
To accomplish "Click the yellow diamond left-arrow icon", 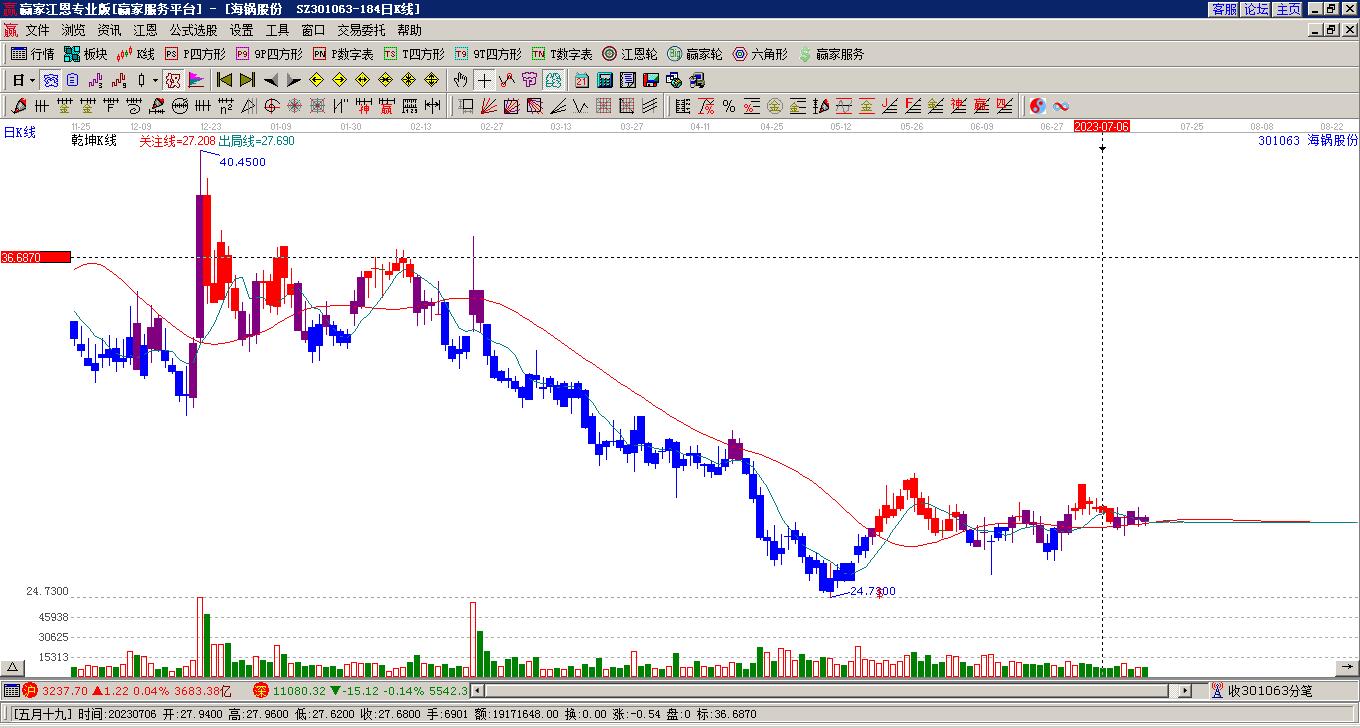I will [317, 80].
